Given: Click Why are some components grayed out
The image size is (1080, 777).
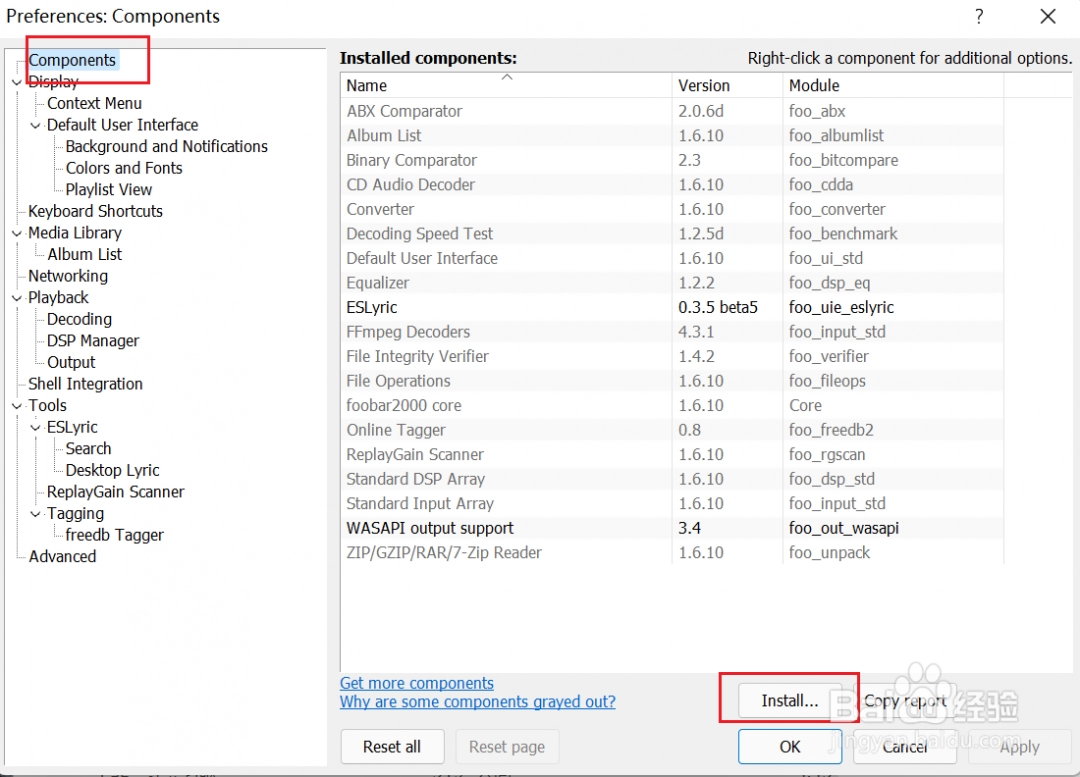Looking at the screenshot, I should 477,702.
